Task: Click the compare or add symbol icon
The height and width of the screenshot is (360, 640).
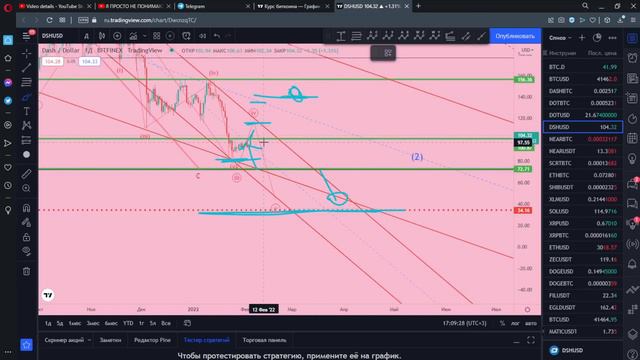Action: coord(117,36)
